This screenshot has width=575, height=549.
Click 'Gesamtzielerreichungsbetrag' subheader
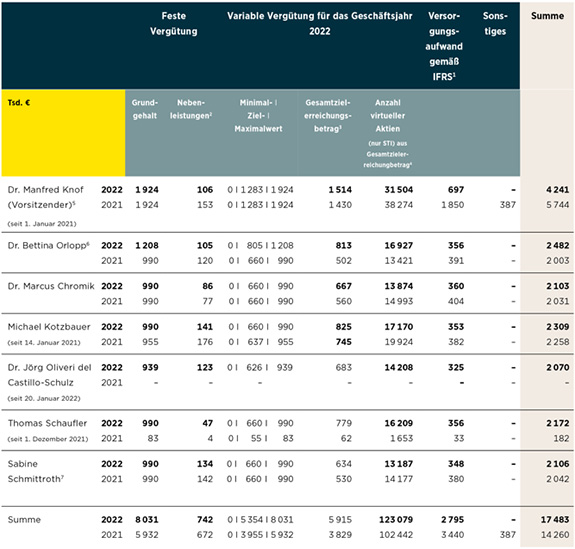(x=327, y=116)
